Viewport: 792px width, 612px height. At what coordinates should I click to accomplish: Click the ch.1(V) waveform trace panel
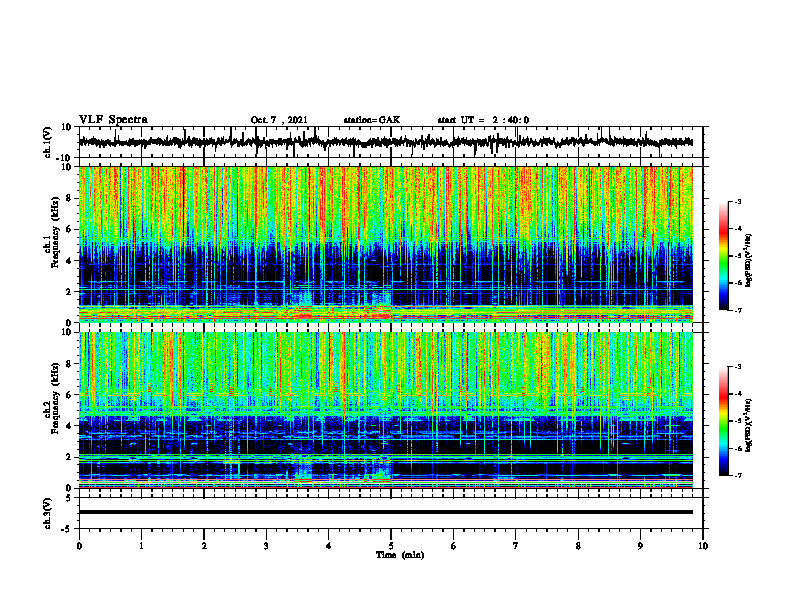tap(390, 142)
